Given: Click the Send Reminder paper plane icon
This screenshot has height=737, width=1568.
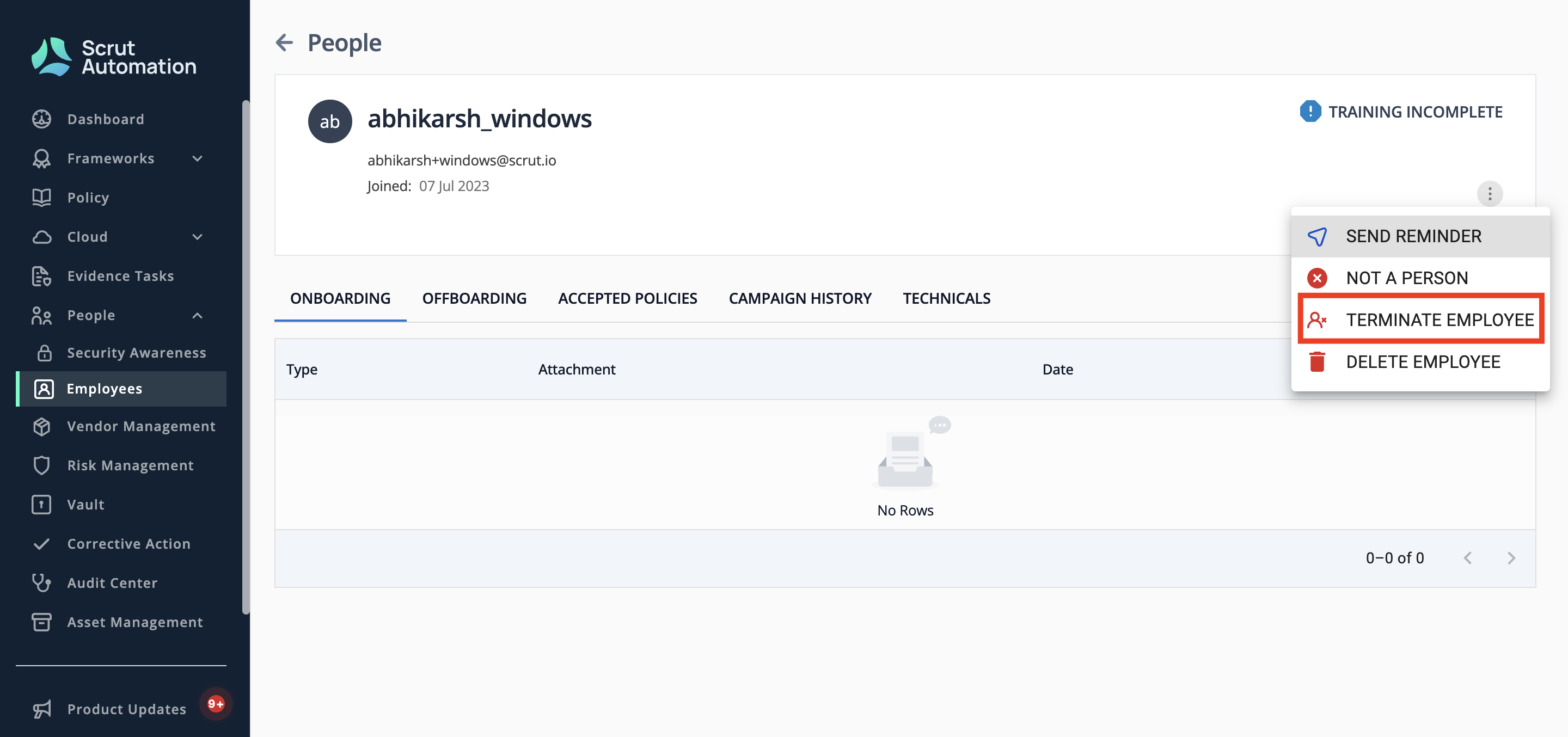Looking at the screenshot, I should (x=1317, y=237).
